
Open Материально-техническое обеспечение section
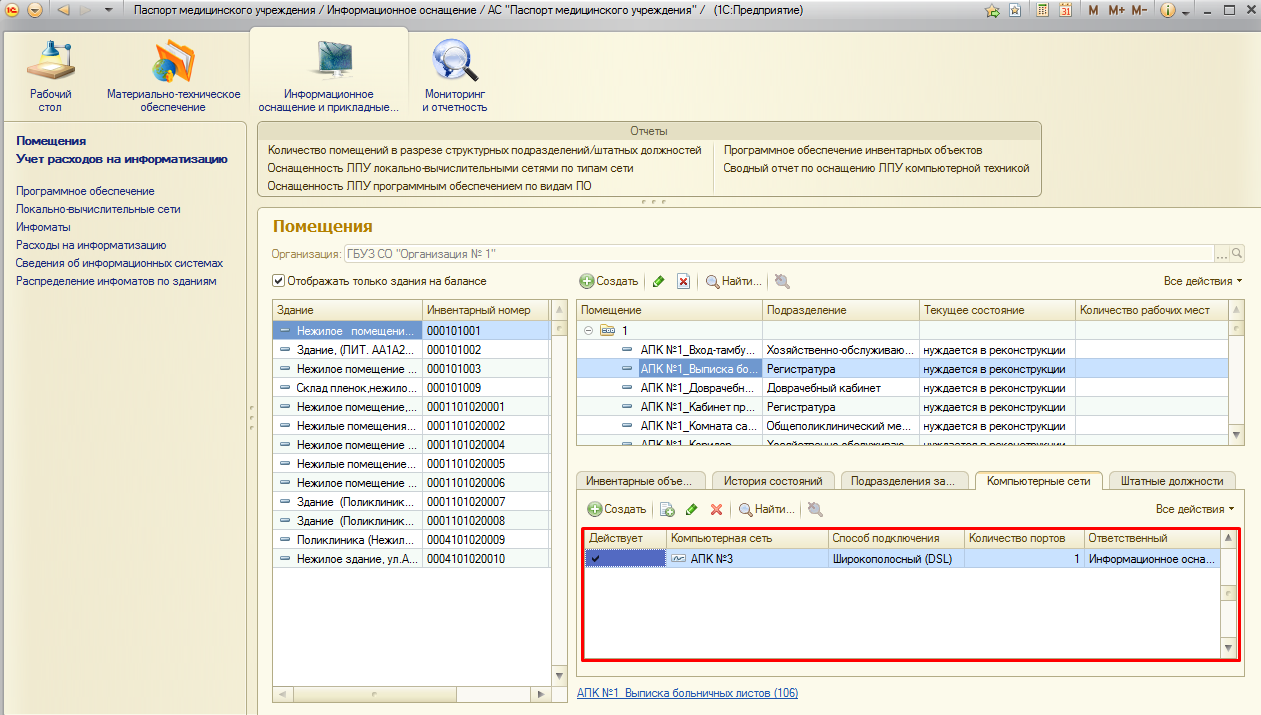[x=173, y=76]
